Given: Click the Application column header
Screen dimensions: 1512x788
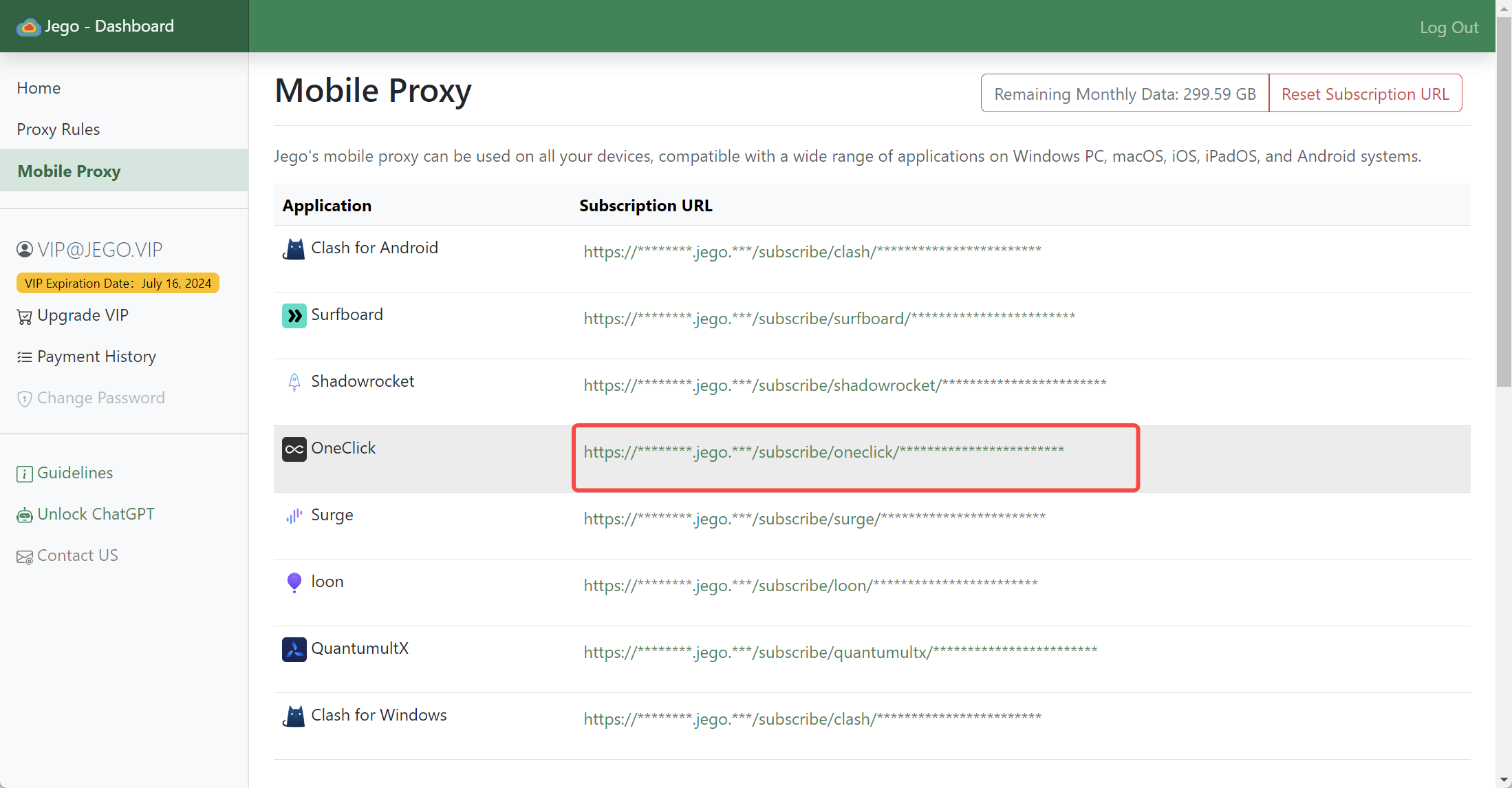Looking at the screenshot, I should tap(327, 205).
